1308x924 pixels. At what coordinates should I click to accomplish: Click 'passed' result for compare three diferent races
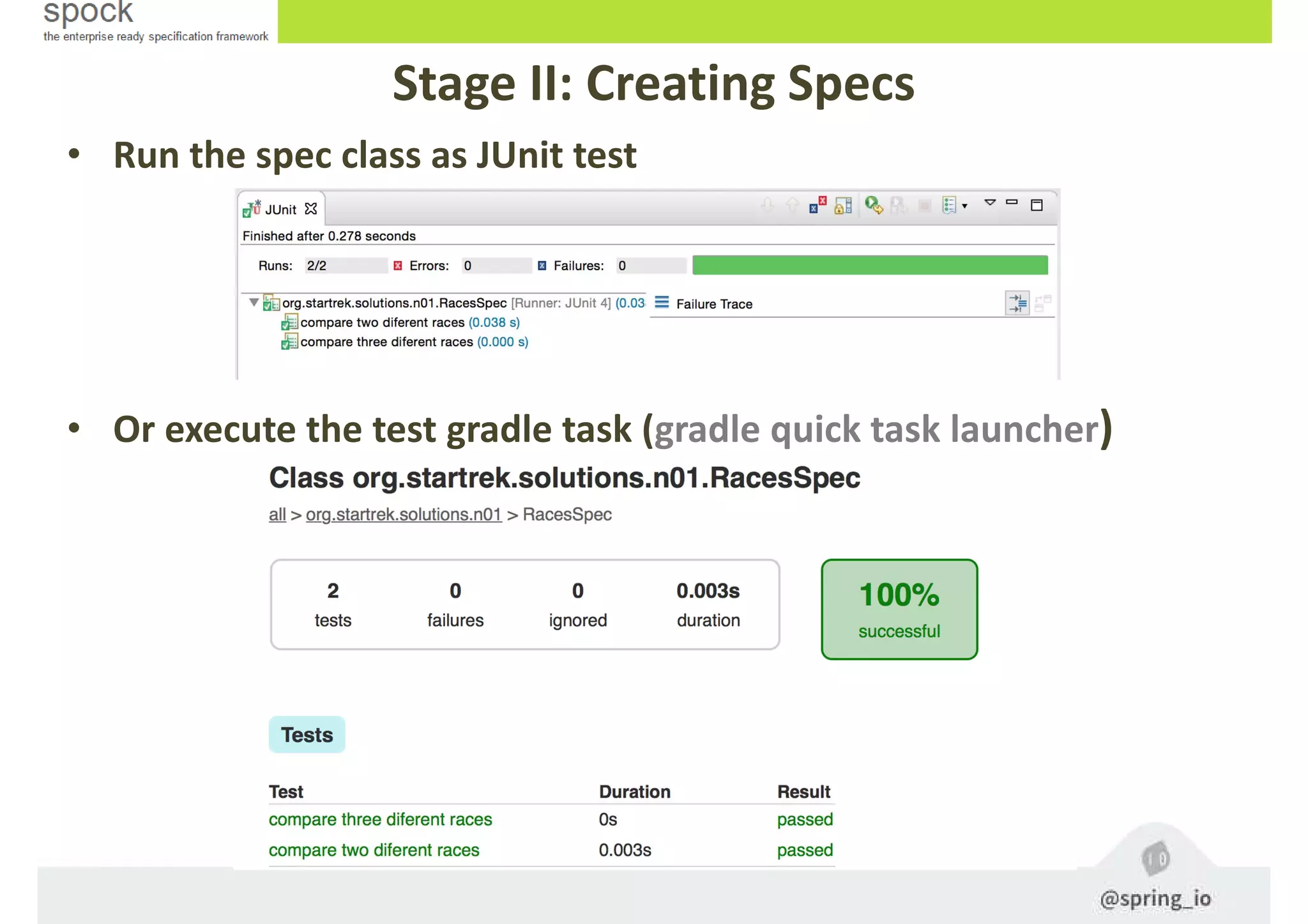(805, 819)
